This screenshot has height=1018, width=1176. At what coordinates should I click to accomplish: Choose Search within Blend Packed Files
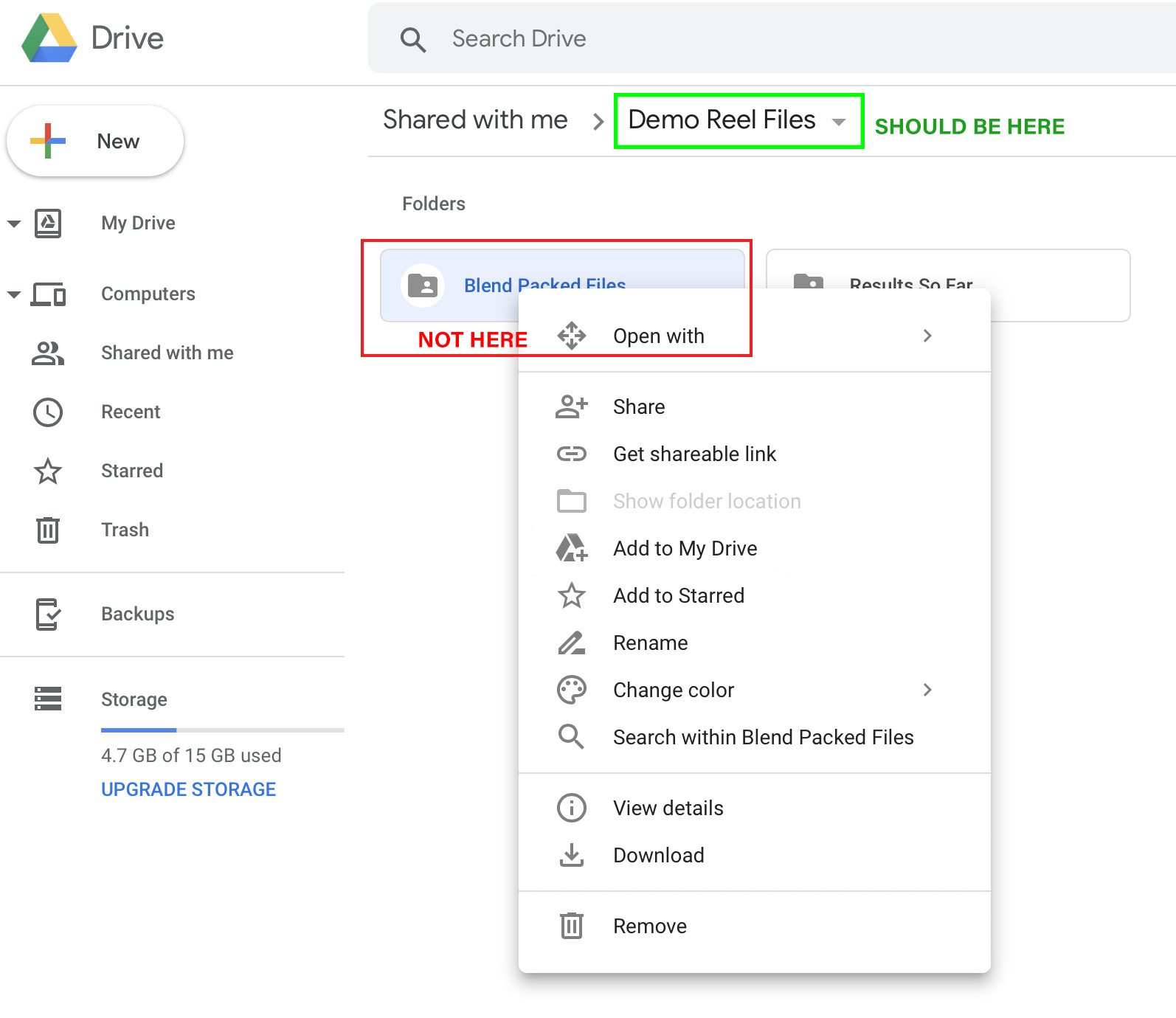point(754,738)
